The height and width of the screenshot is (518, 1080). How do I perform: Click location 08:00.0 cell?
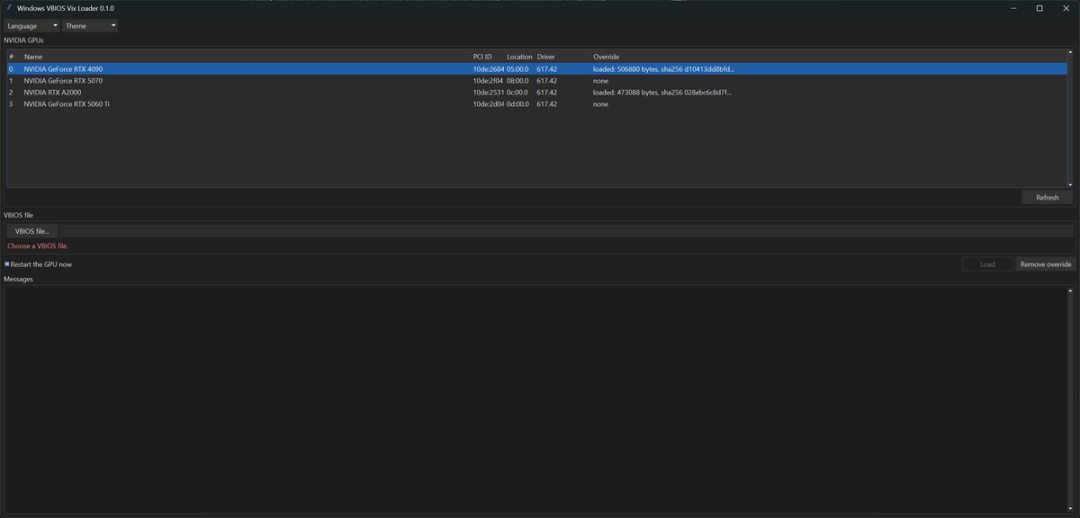(x=518, y=81)
